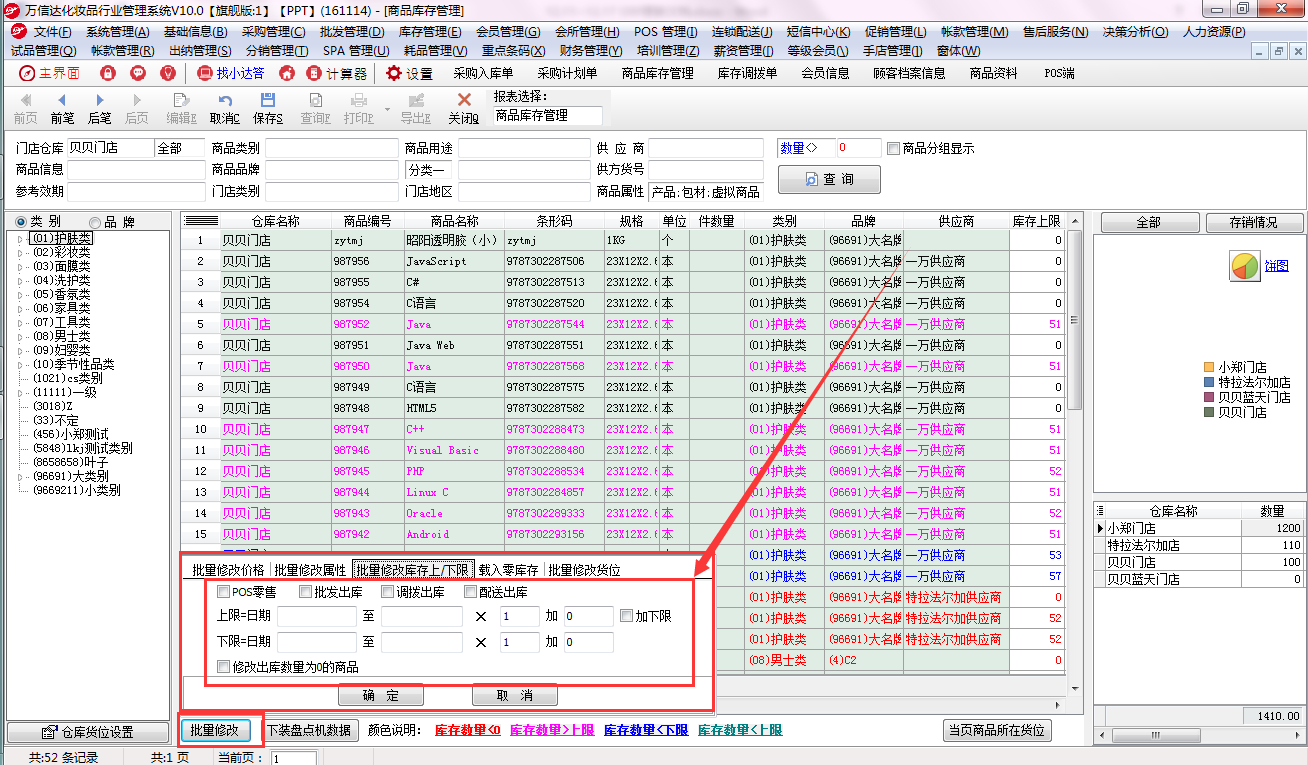Viewport: 1308px width, 765px height.
Task: Toggle 商品分组显示 checkbox
Action: (893, 148)
